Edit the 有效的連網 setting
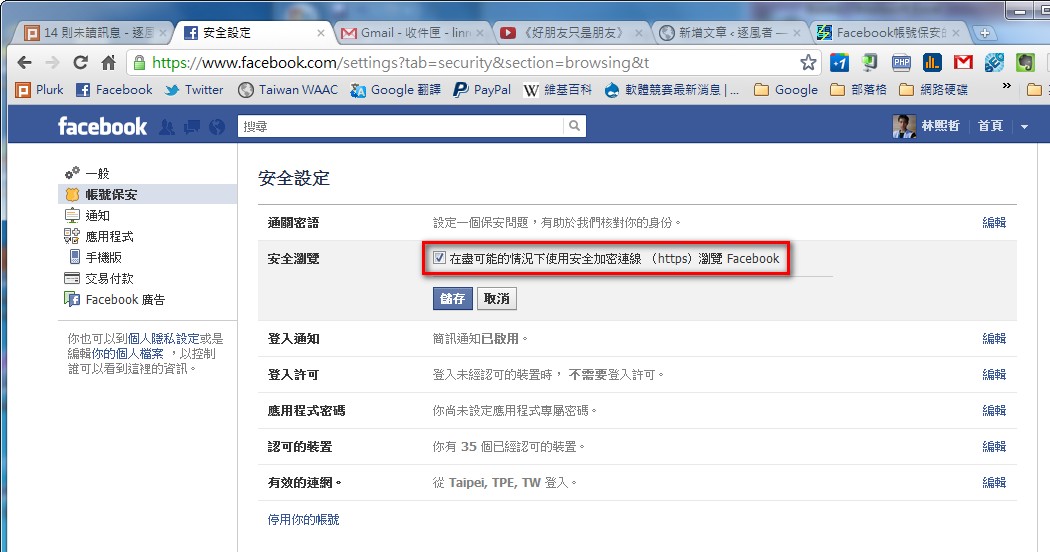The width and height of the screenshot is (1050, 552). (x=994, y=482)
